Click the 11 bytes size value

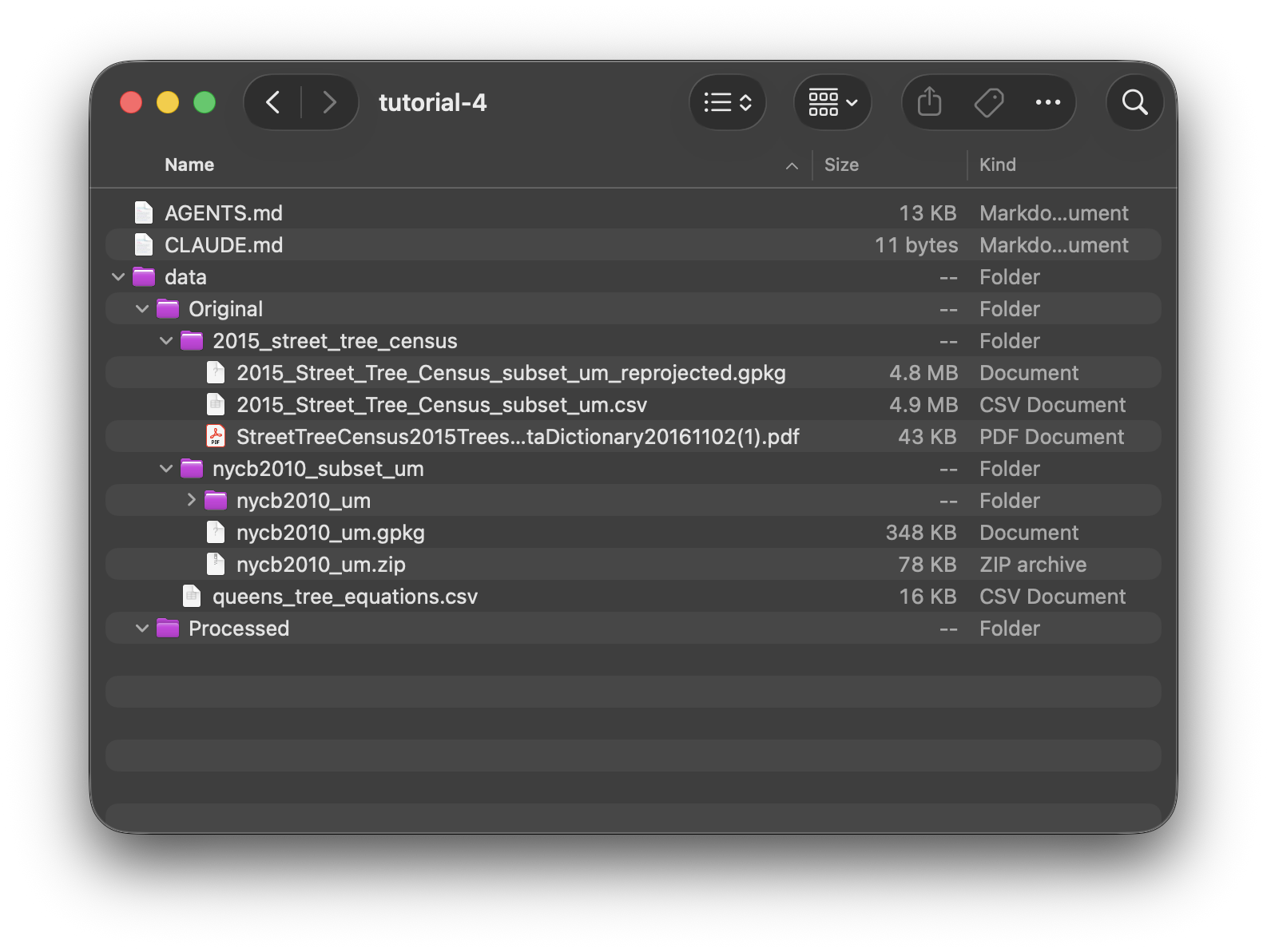(916, 245)
